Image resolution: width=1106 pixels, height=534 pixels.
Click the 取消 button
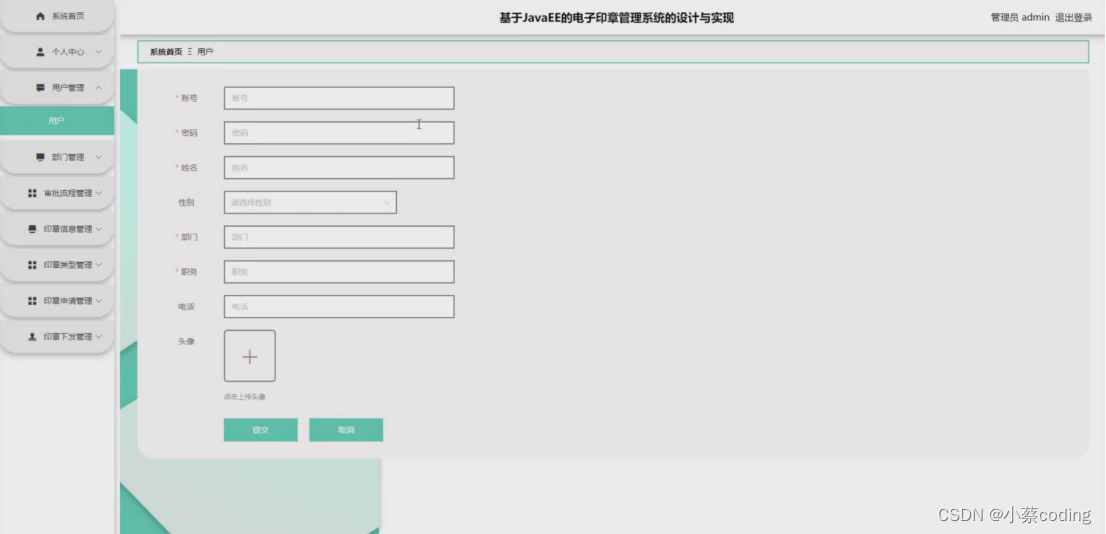tap(346, 430)
